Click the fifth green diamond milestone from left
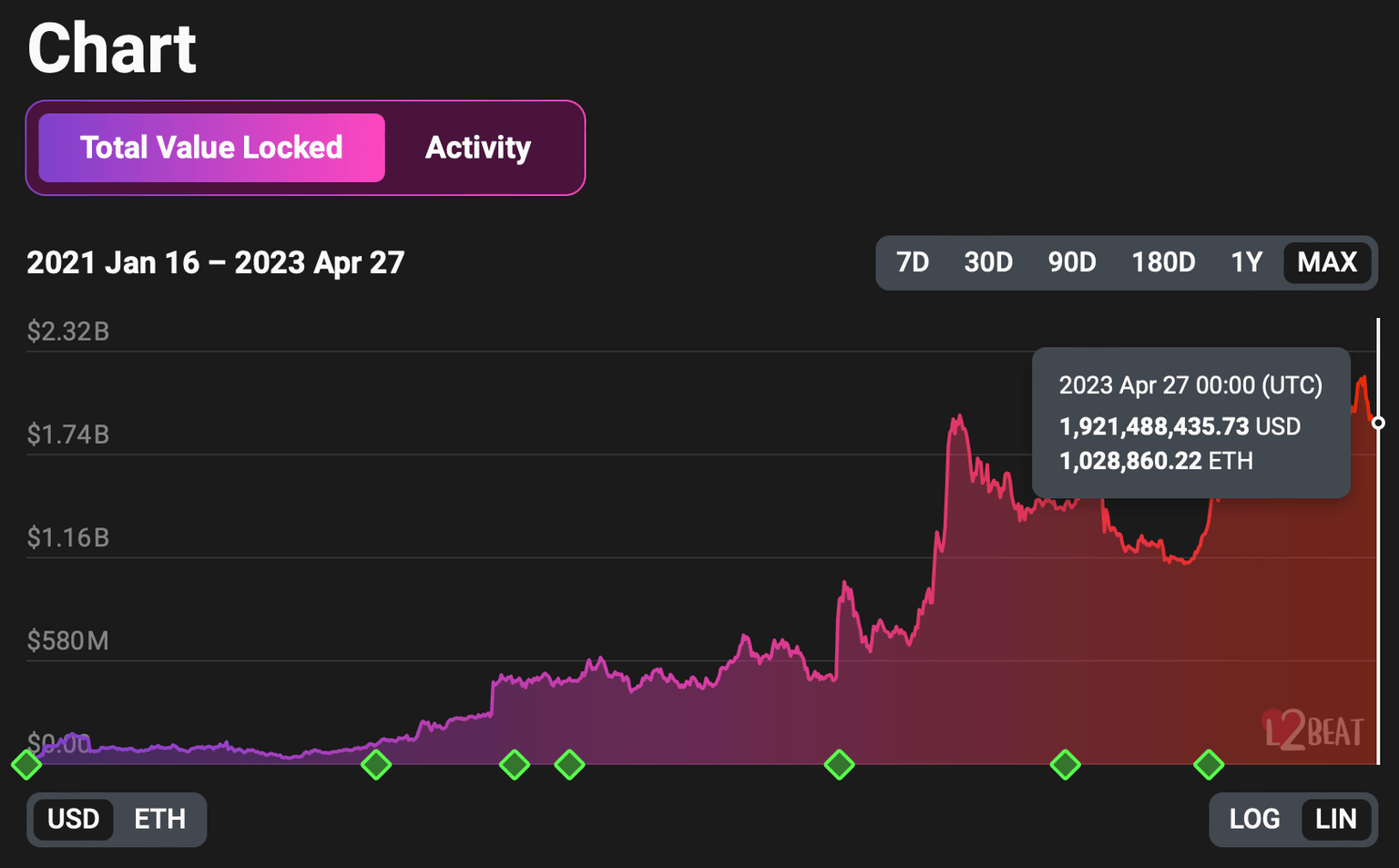This screenshot has height=868, width=1399. coord(839,764)
